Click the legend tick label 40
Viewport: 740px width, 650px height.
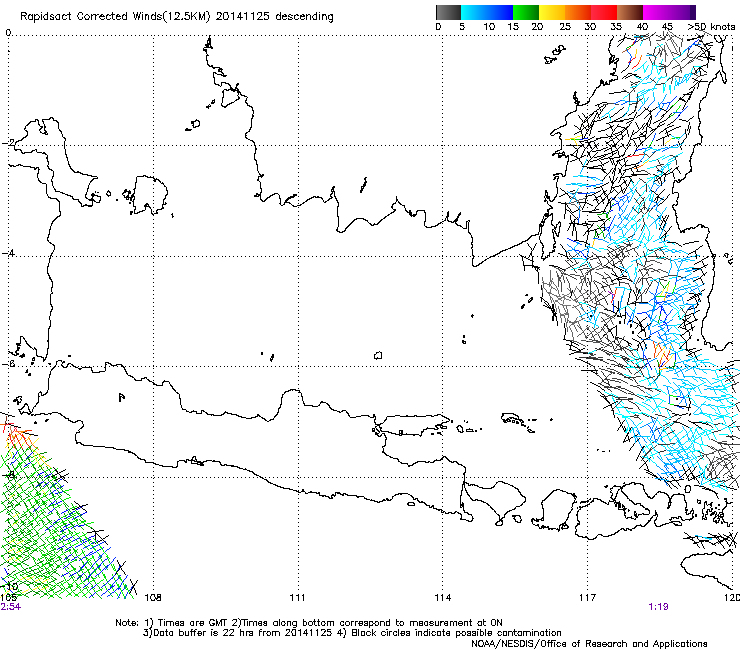coord(642,27)
